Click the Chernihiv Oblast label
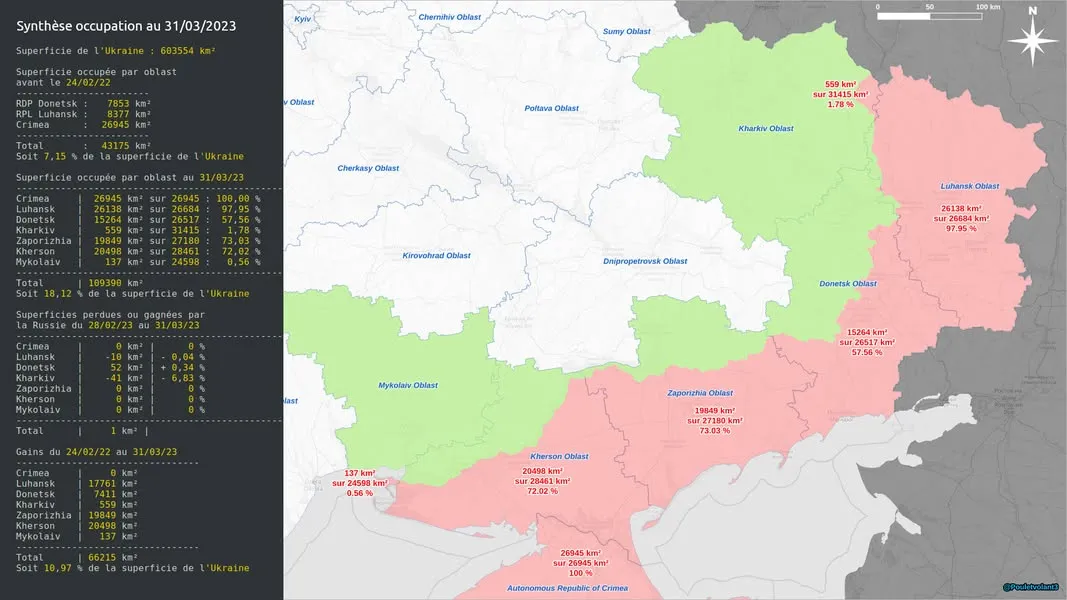Image resolution: width=1067 pixels, height=600 pixels. point(449,17)
